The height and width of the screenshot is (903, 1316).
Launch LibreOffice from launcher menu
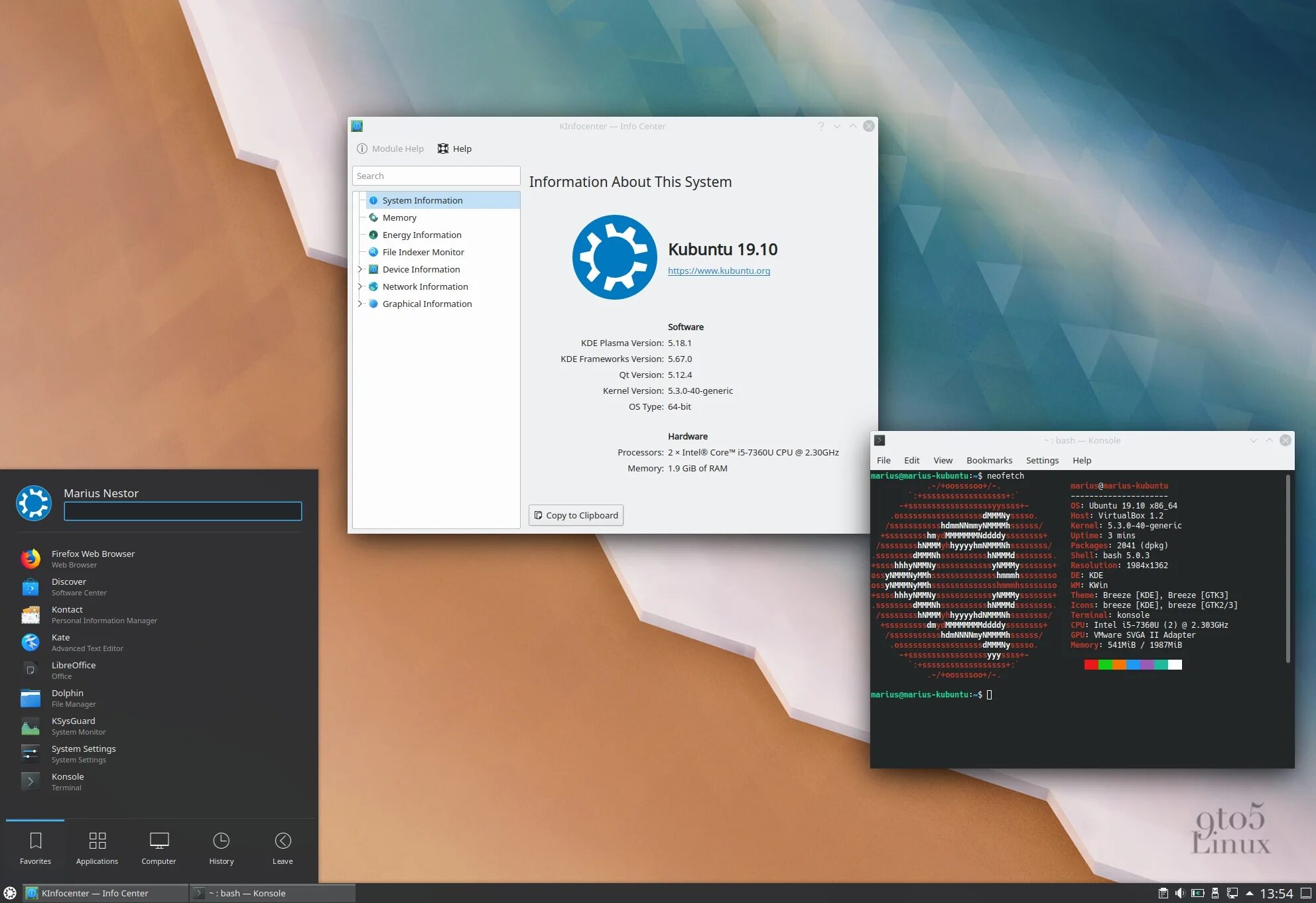click(159, 670)
